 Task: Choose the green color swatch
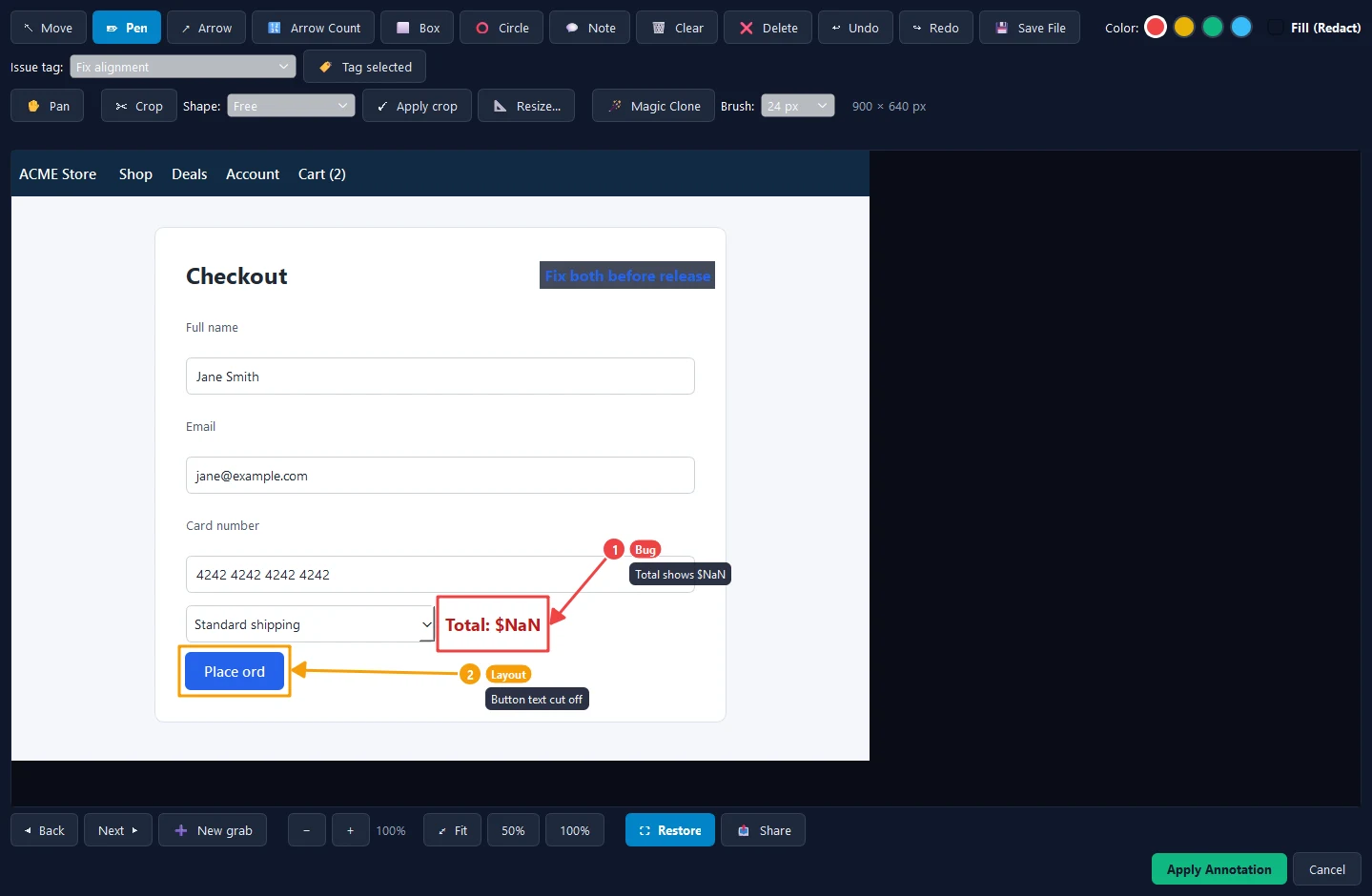point(1213,27)
